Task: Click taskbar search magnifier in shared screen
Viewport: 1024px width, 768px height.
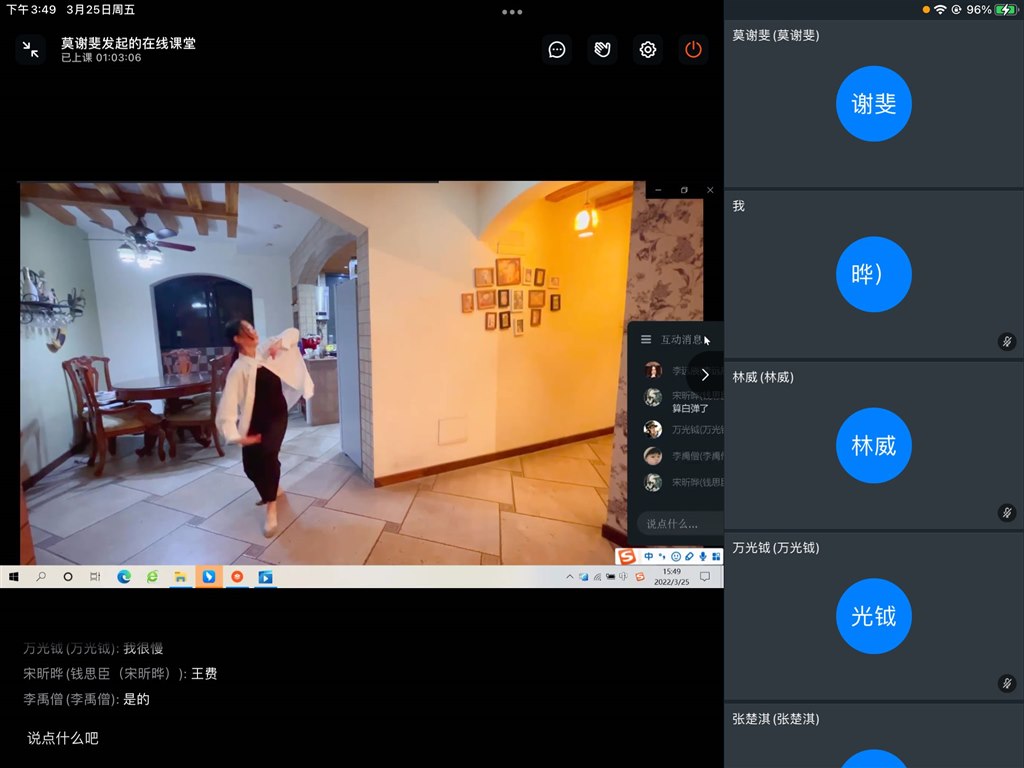Action: coord(40,577)
